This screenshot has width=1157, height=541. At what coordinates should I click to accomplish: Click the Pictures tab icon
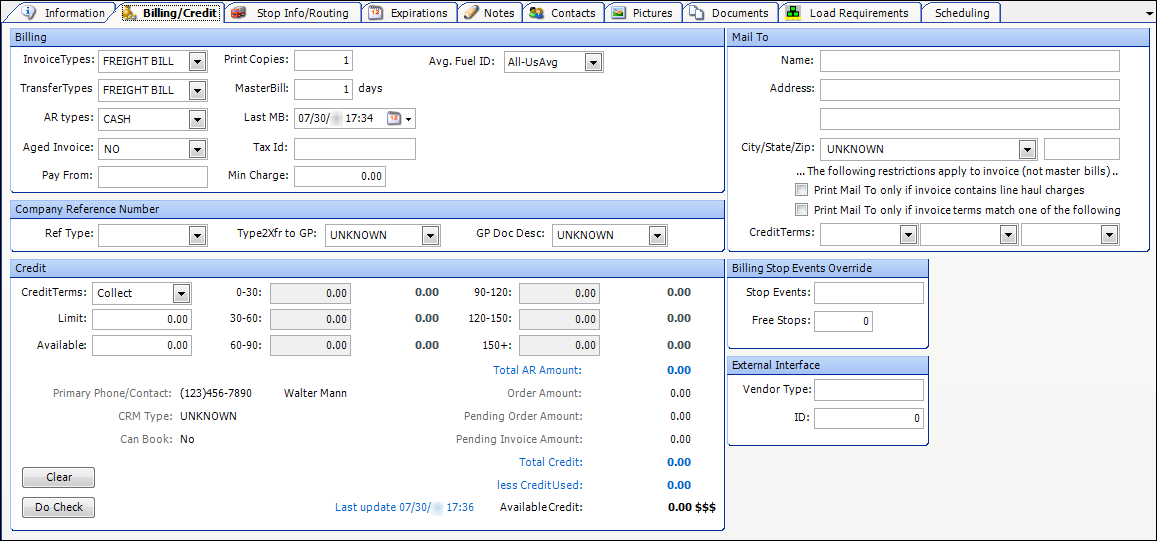click(x=619, y=13)
